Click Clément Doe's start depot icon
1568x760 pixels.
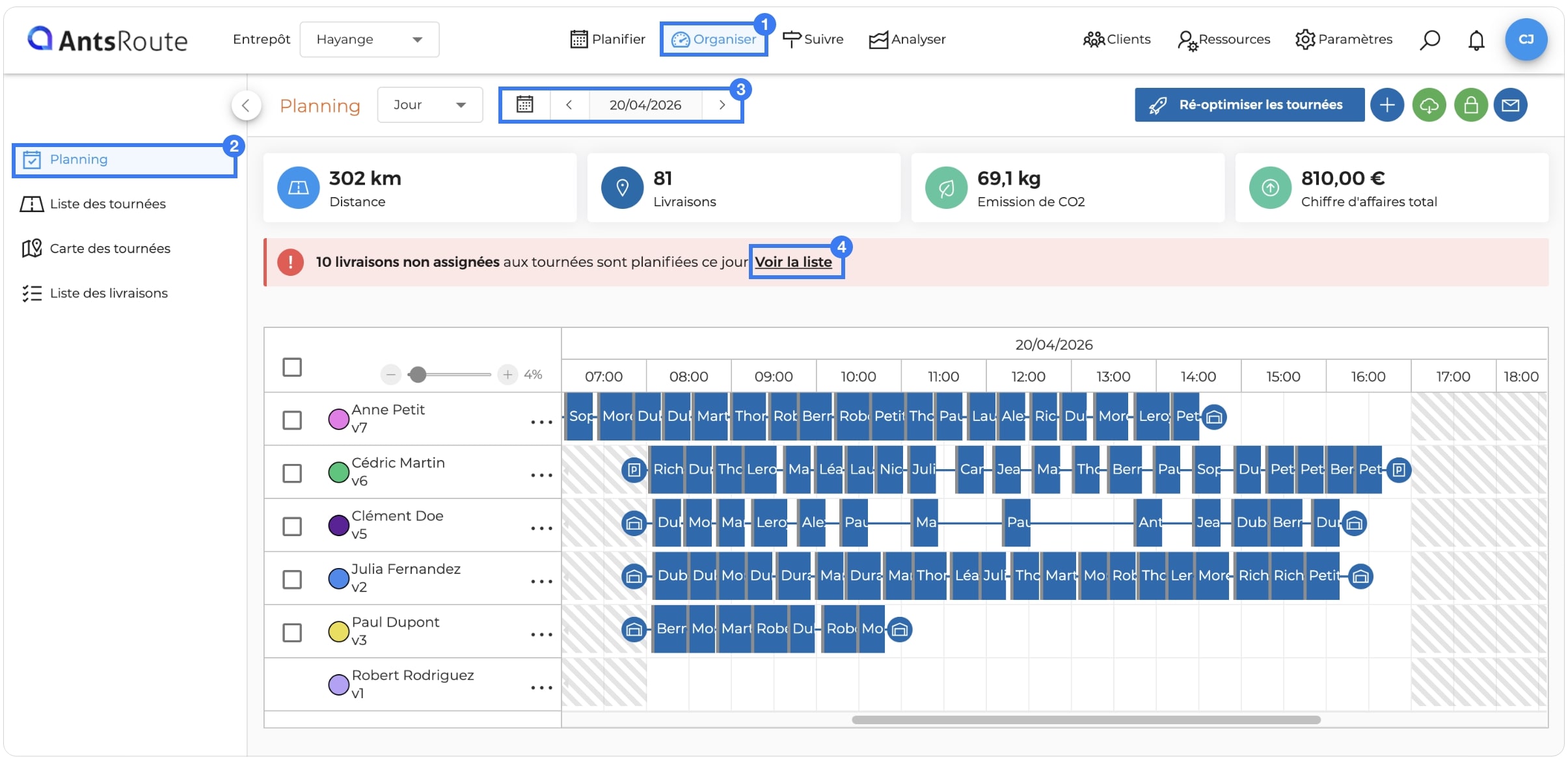(634, 523)
